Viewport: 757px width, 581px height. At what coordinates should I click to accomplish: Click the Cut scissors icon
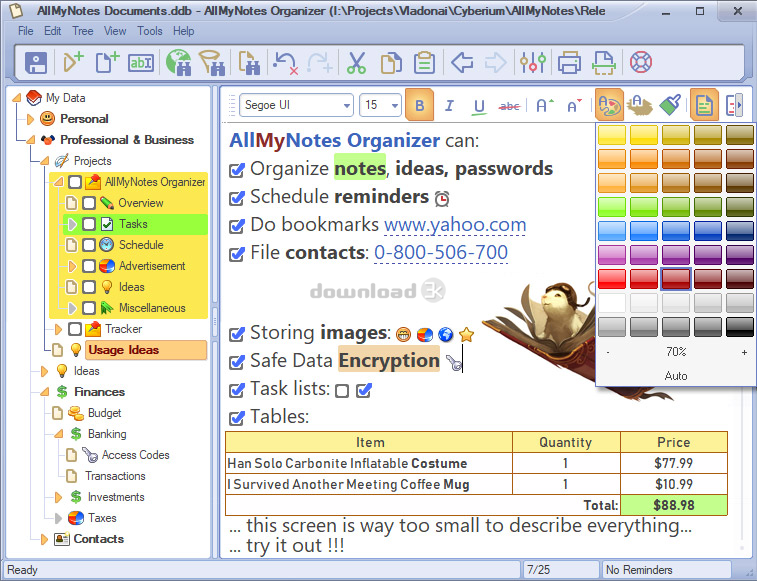pos(356,63)
